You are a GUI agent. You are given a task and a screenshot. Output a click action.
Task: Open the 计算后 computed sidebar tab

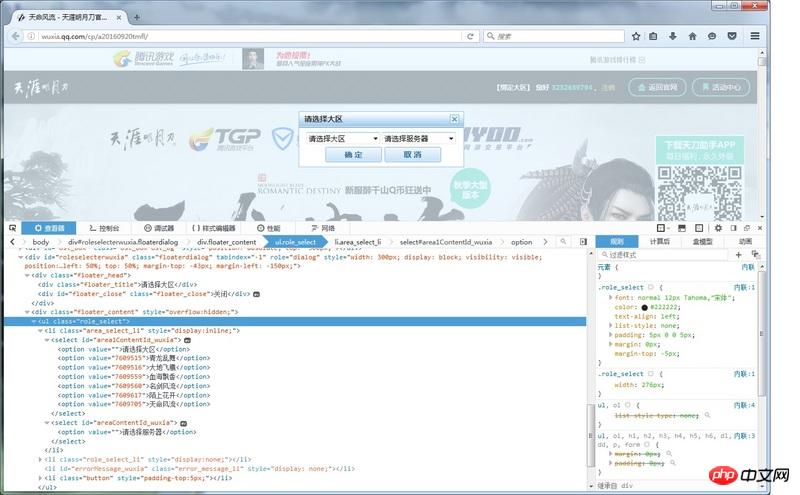coord(660,241)
